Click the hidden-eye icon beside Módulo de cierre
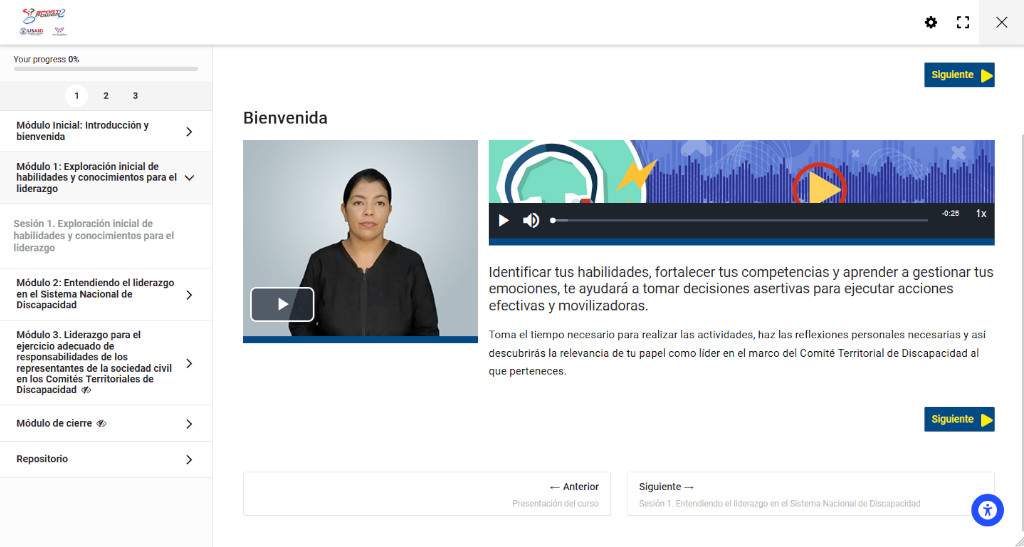 [102, 424]
